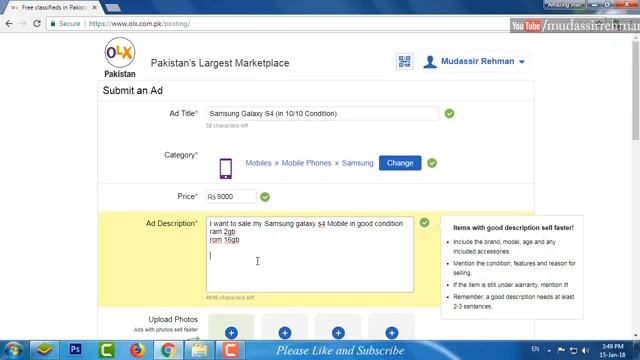
Task: Focus the Price input field
Action: (231, 197)
